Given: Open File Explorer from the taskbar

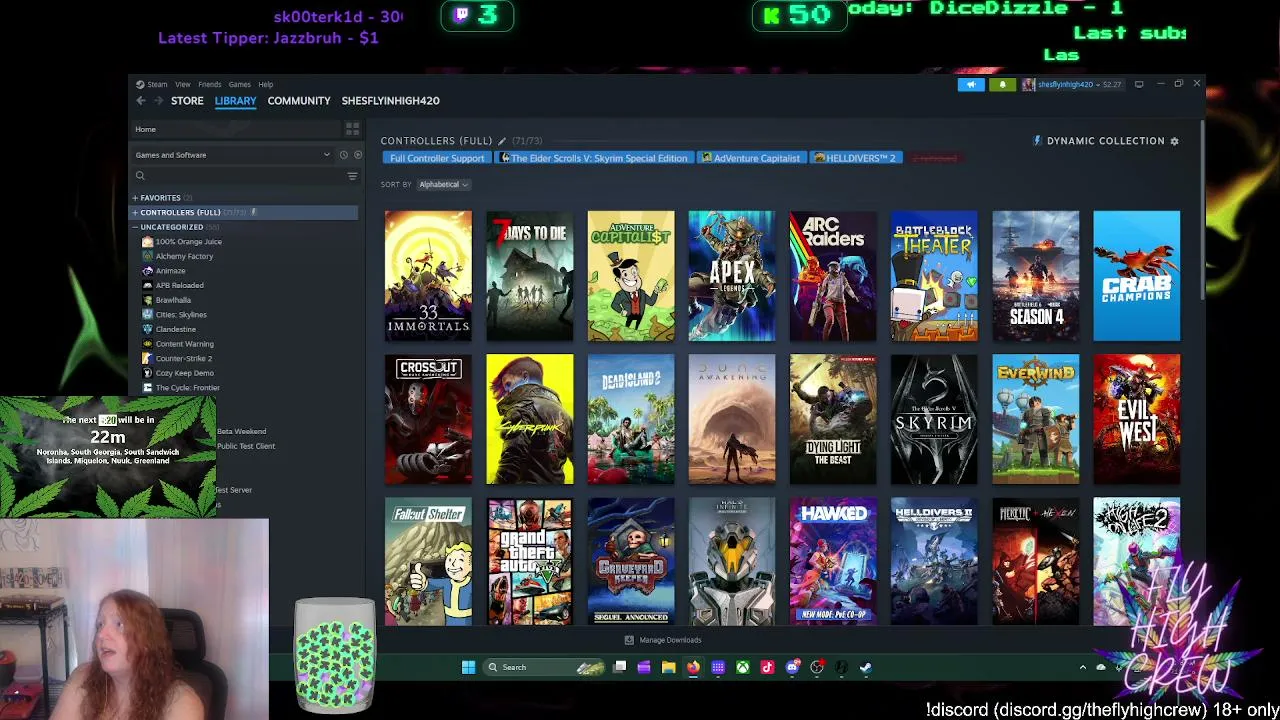Looking at the screenshot, I should pyautogui.click(x=668, y=667).
